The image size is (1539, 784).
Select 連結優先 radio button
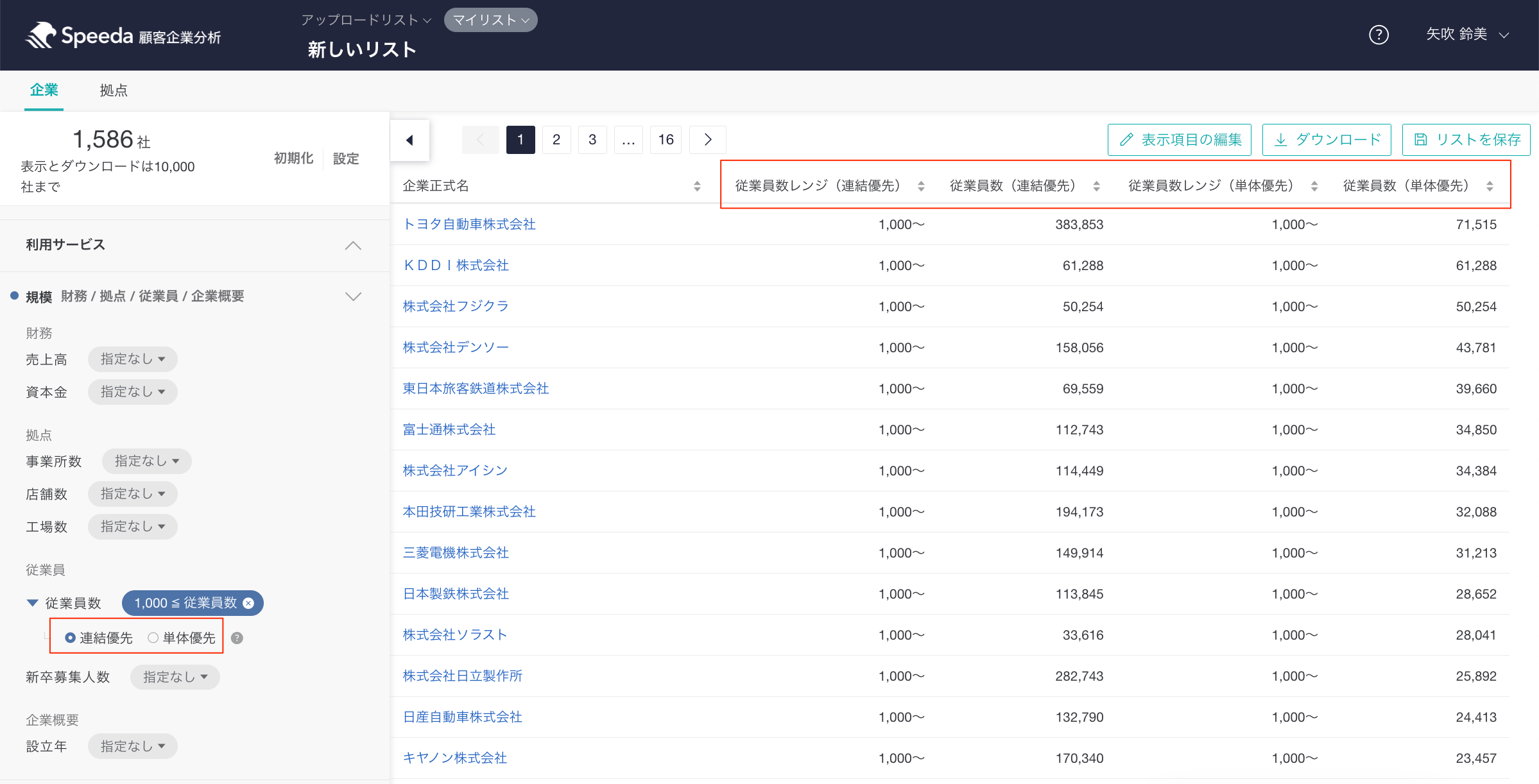(x=71, y=638)
